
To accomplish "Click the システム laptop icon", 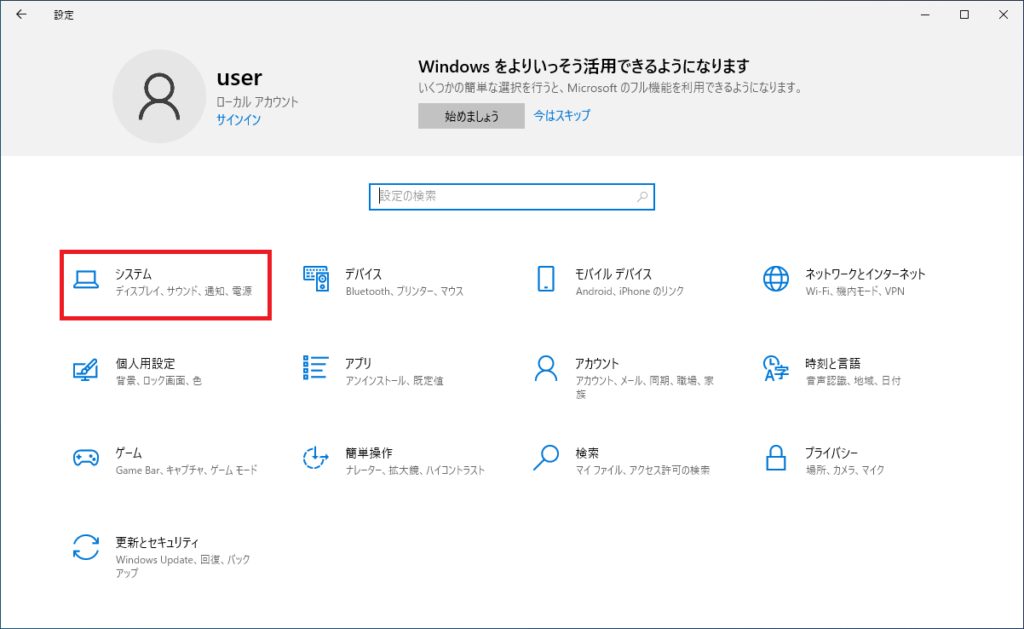I will pos(86,279).
